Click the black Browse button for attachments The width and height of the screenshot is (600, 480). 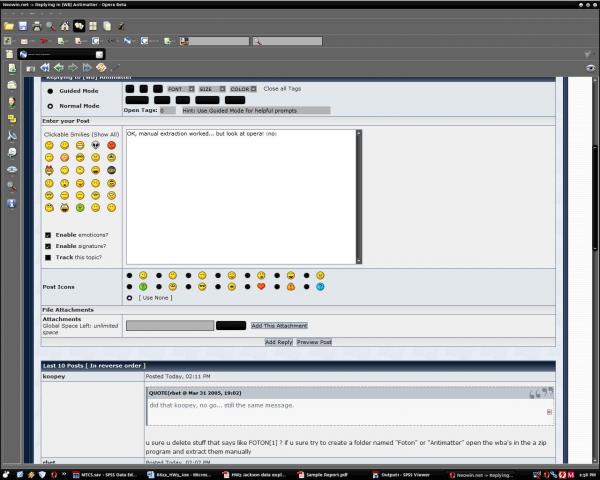coord(231,326)
